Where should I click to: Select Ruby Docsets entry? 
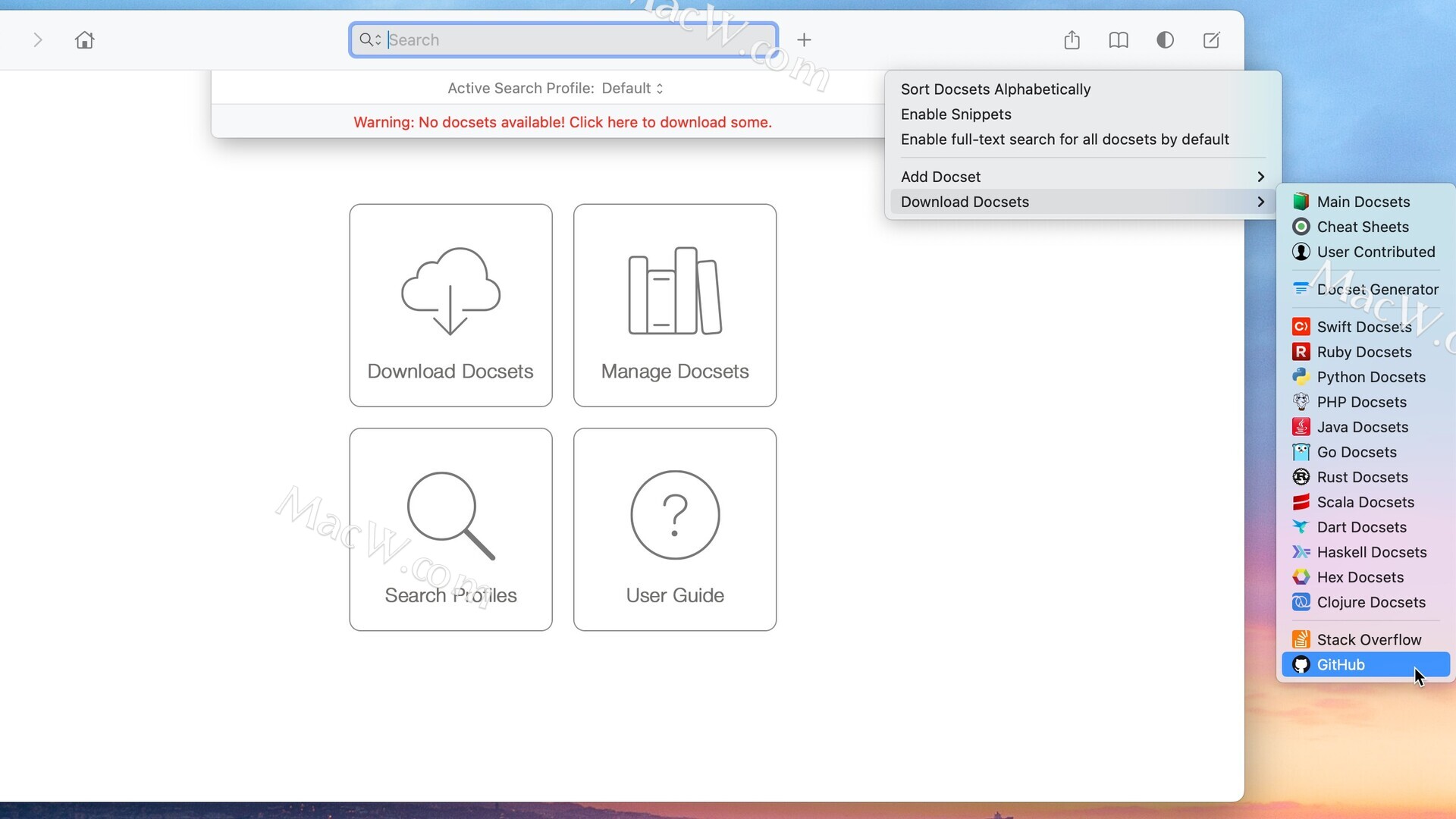[1366, 352]
